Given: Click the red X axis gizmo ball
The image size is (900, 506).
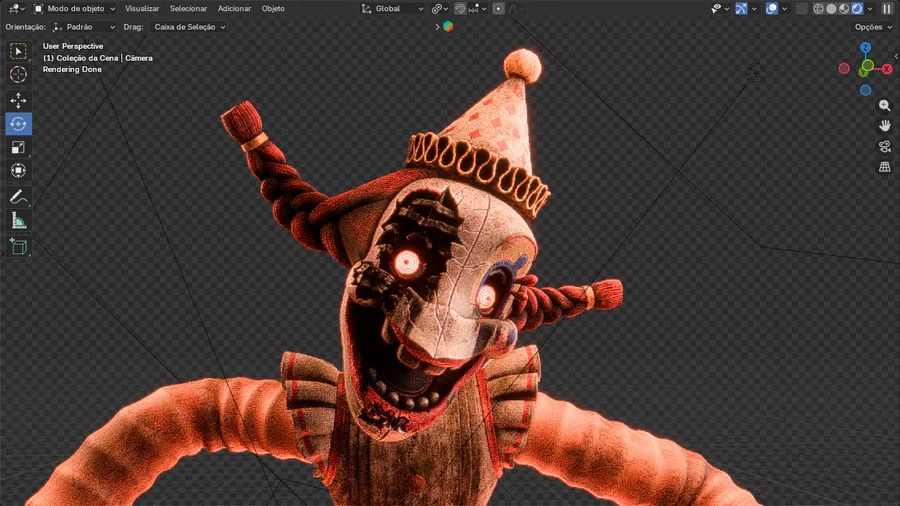Looking at the screenshot, I should 887,69.
